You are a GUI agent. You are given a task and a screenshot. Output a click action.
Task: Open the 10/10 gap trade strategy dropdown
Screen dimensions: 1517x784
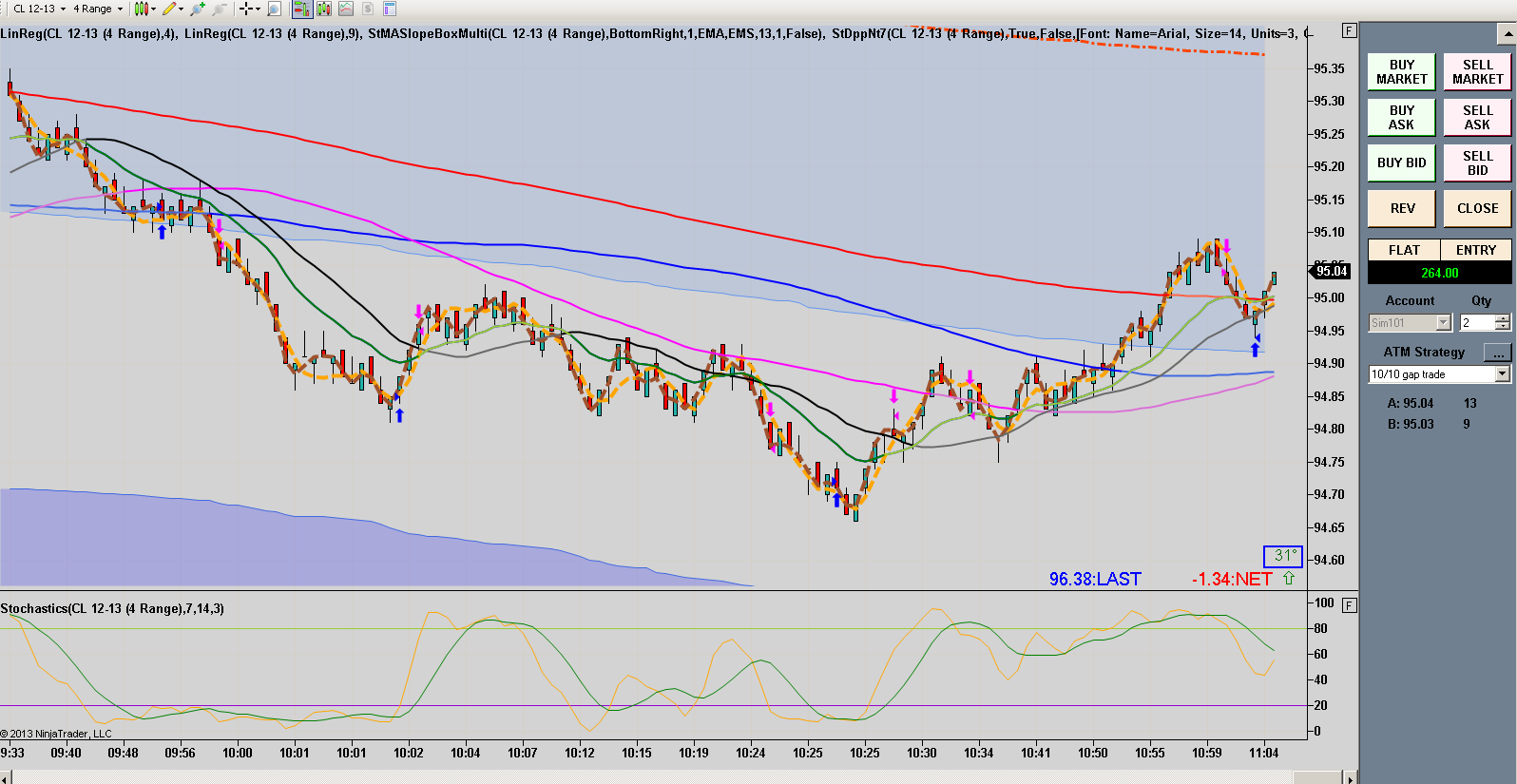(1439, 374)
